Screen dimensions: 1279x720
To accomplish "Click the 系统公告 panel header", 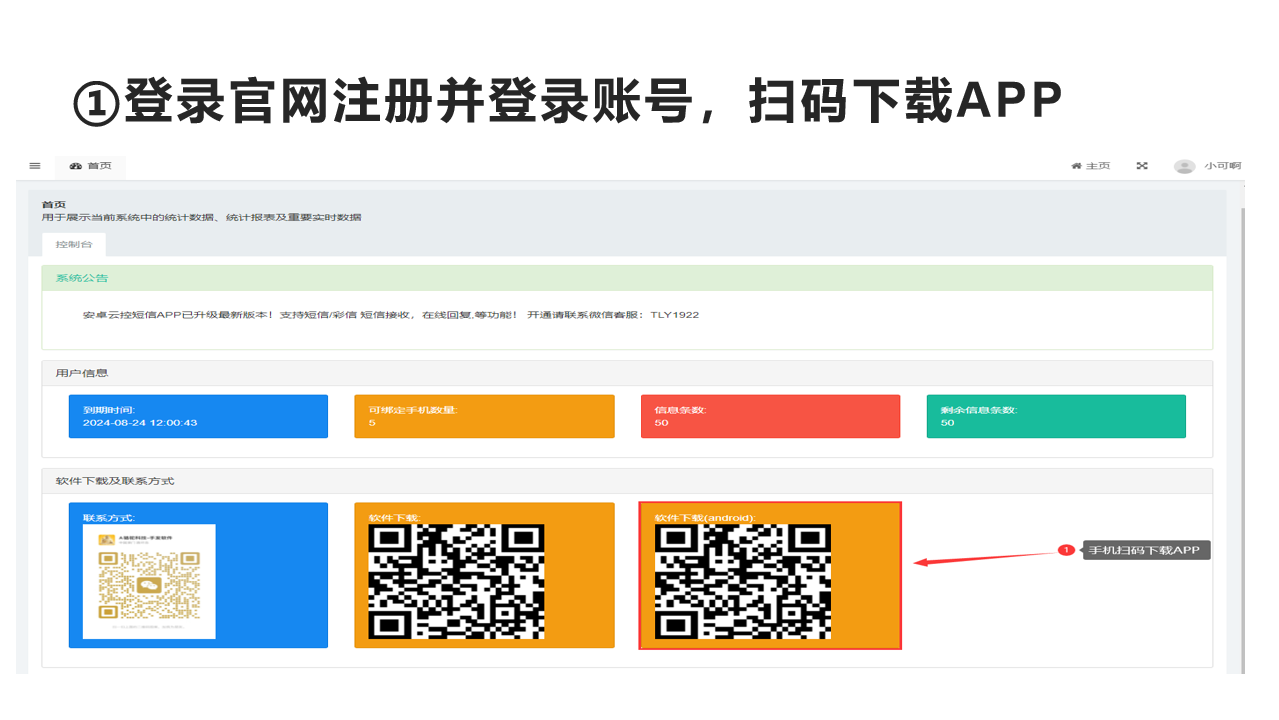I will (627, 278).
